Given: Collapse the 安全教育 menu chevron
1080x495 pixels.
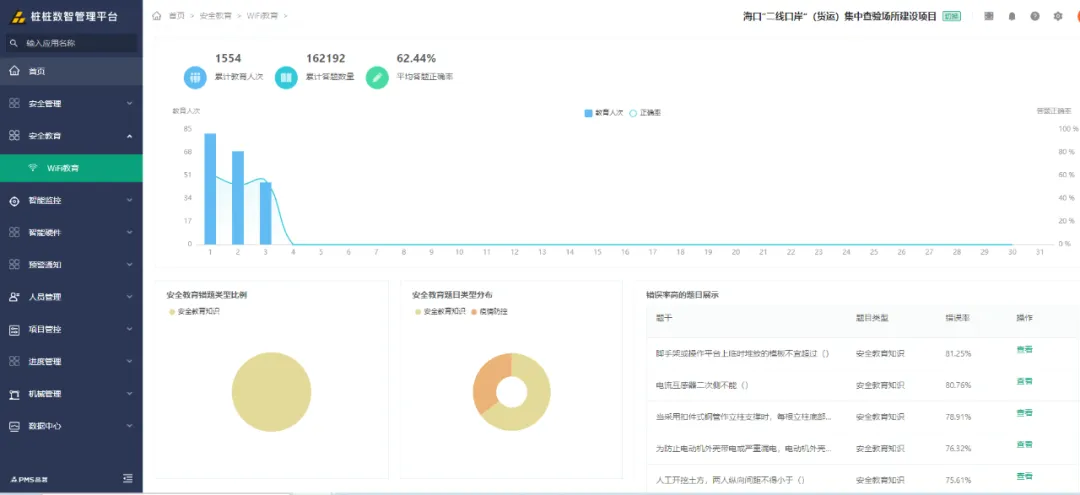Looking at the screenshot, I should coord(129,136).
